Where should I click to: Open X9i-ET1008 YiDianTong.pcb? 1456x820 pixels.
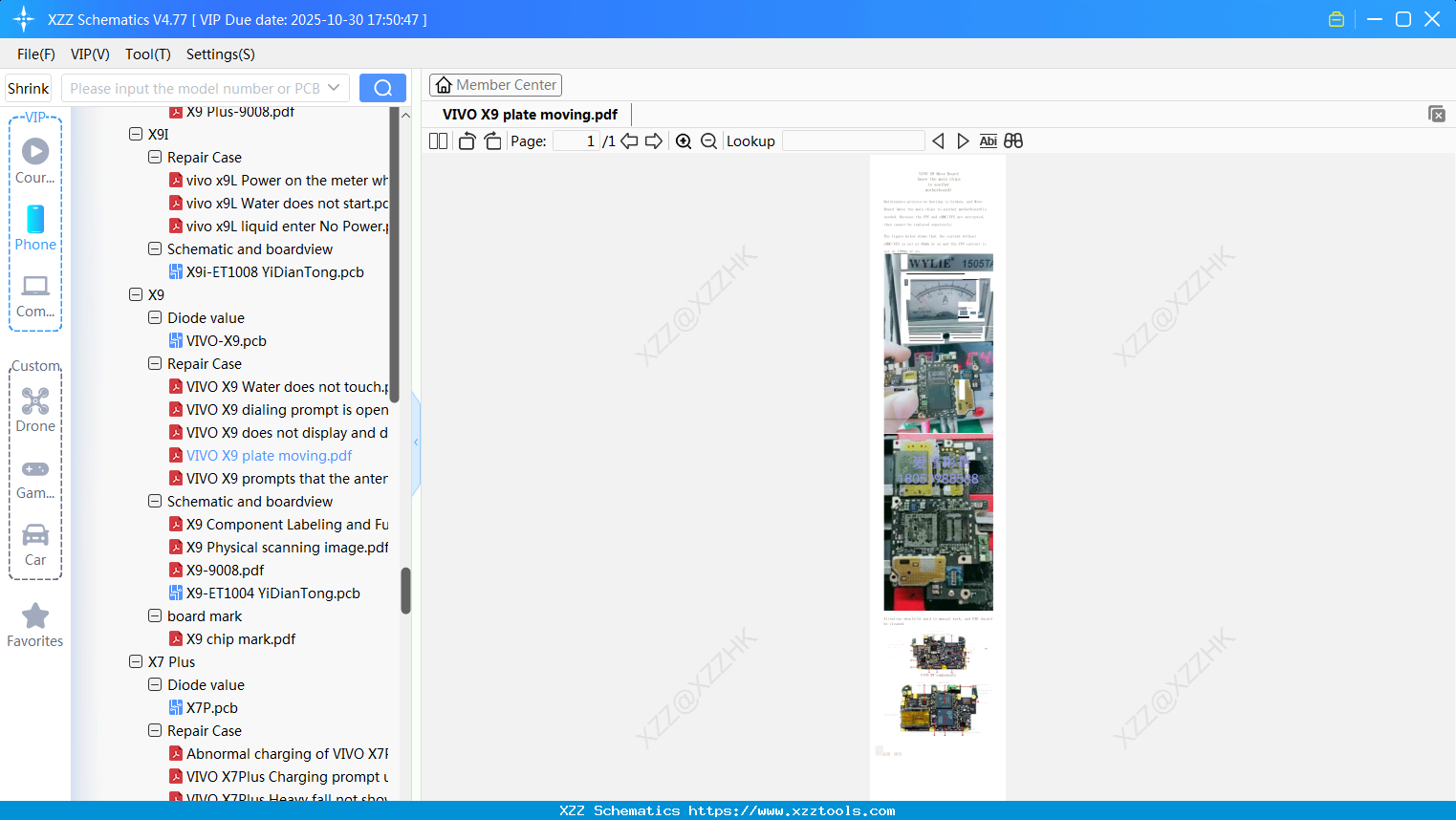275,272
